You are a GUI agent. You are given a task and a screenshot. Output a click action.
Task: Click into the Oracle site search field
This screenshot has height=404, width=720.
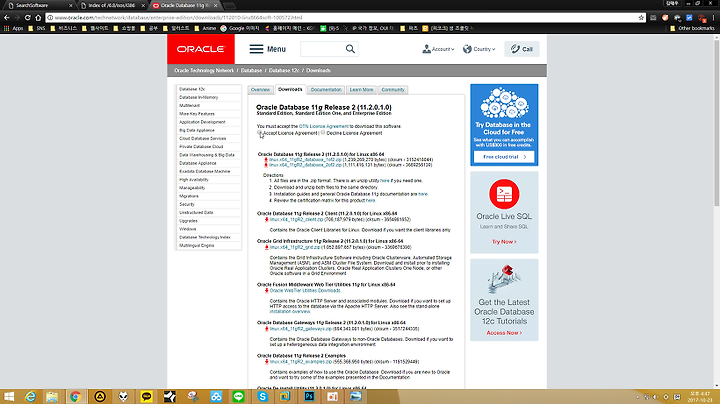[x=323, y=49]
